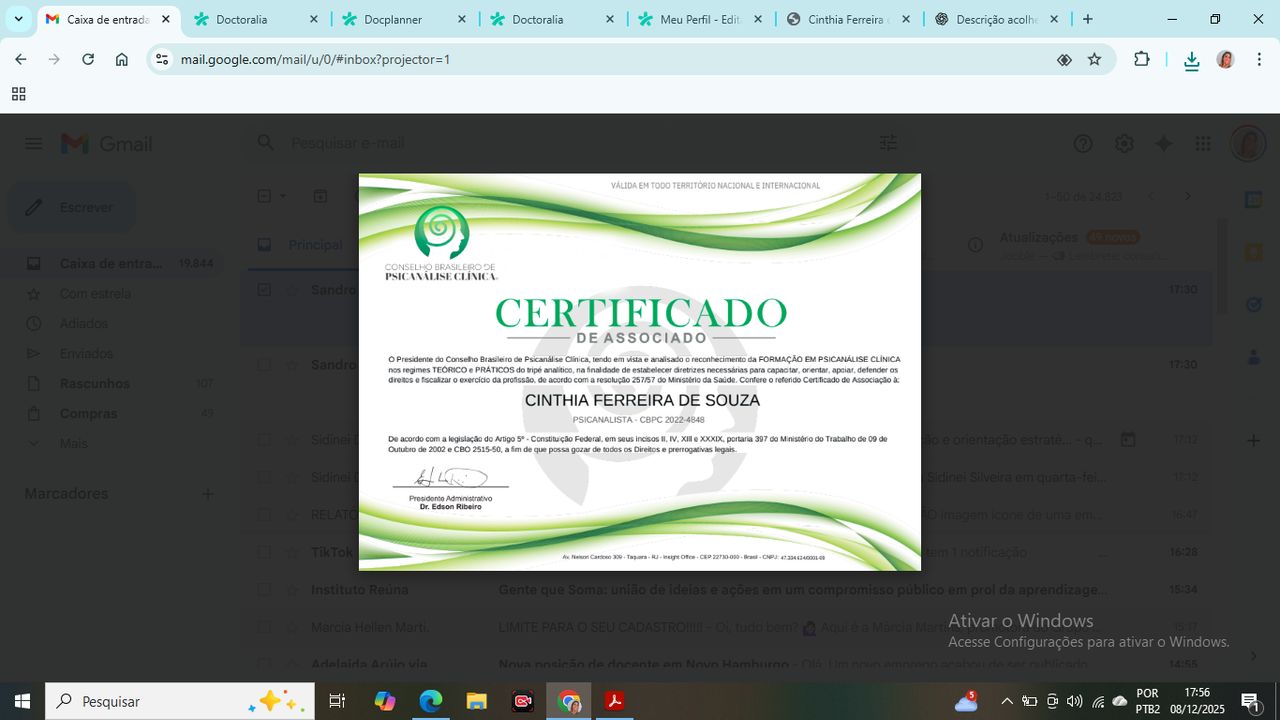Toggle the select-all emails checkbox
Viewport: 1280px width, 720px height.
tap(264, 196)
